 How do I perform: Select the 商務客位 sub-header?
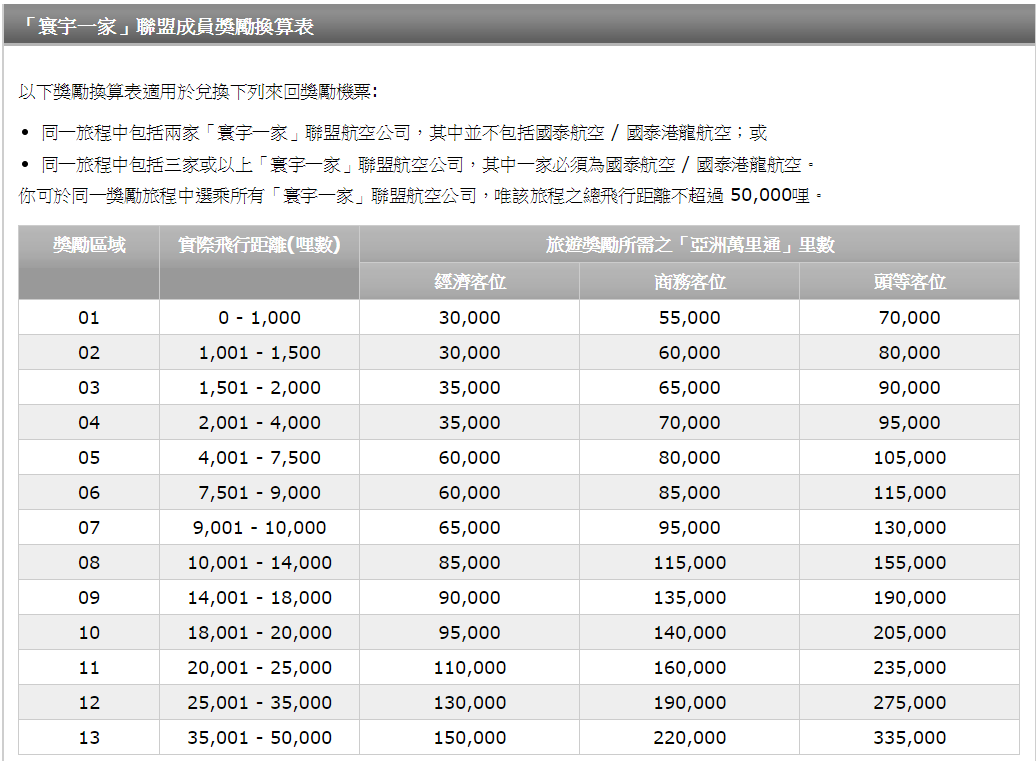click(690, 282)
